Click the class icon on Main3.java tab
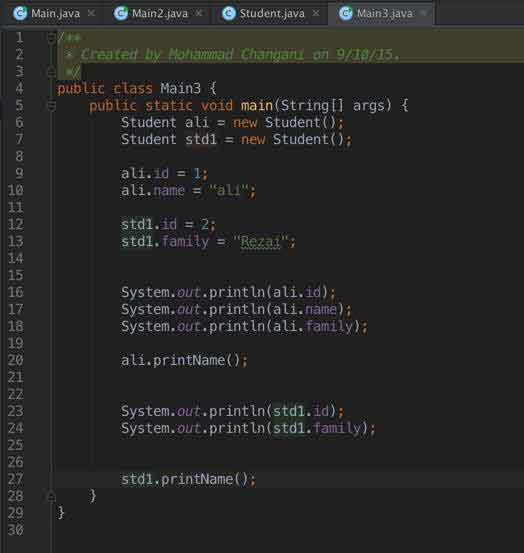This screenshot has width=524, height=553. click(346, 13)
